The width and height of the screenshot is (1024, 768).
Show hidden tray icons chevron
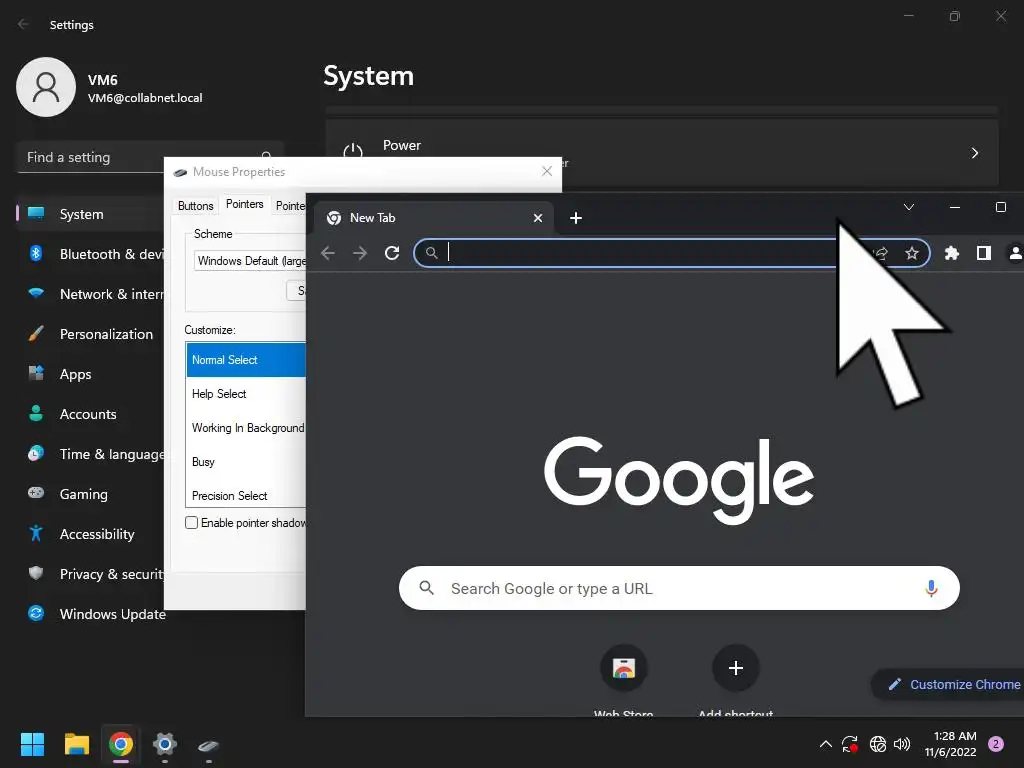[825, 744]
